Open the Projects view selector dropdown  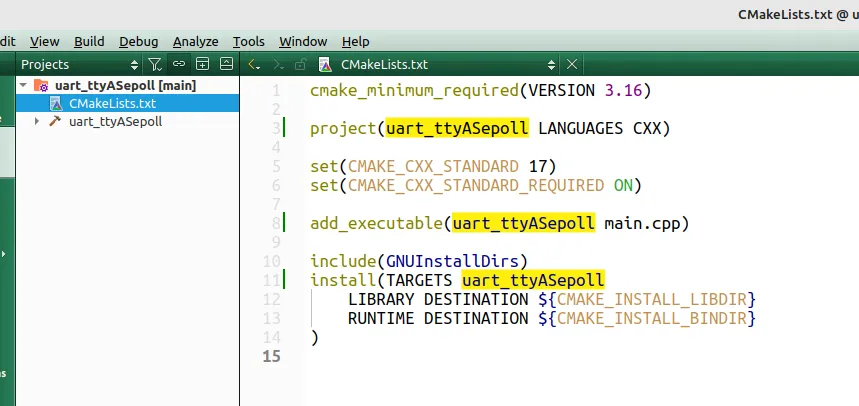pos(80,65)
